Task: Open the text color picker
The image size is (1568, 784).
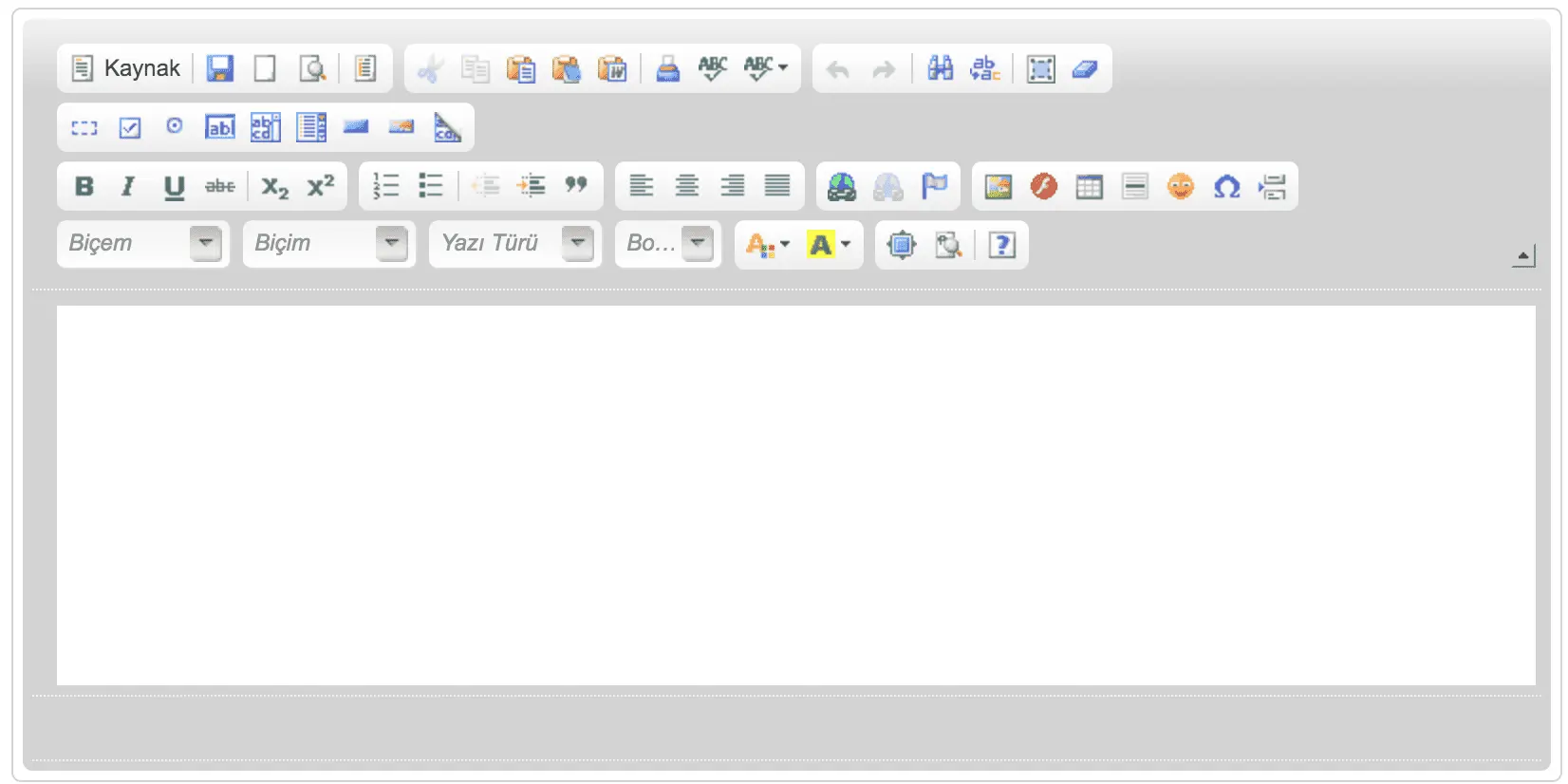Action: [767, 245]
